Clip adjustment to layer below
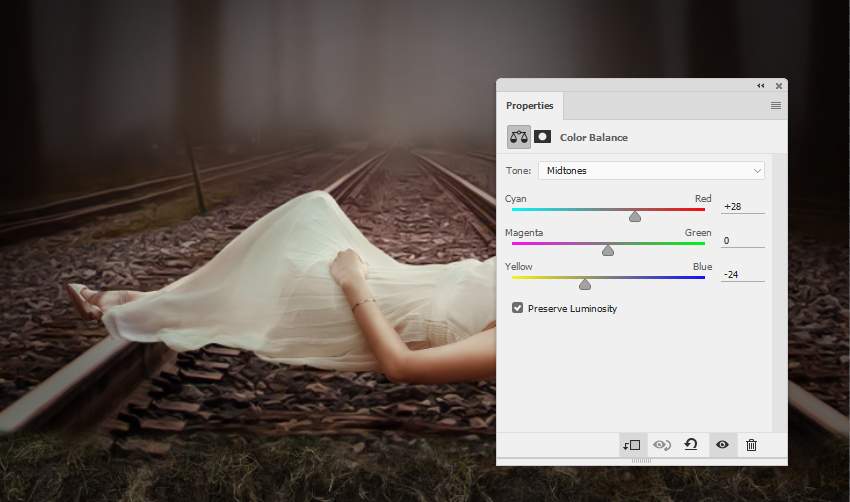 [631, 445]
